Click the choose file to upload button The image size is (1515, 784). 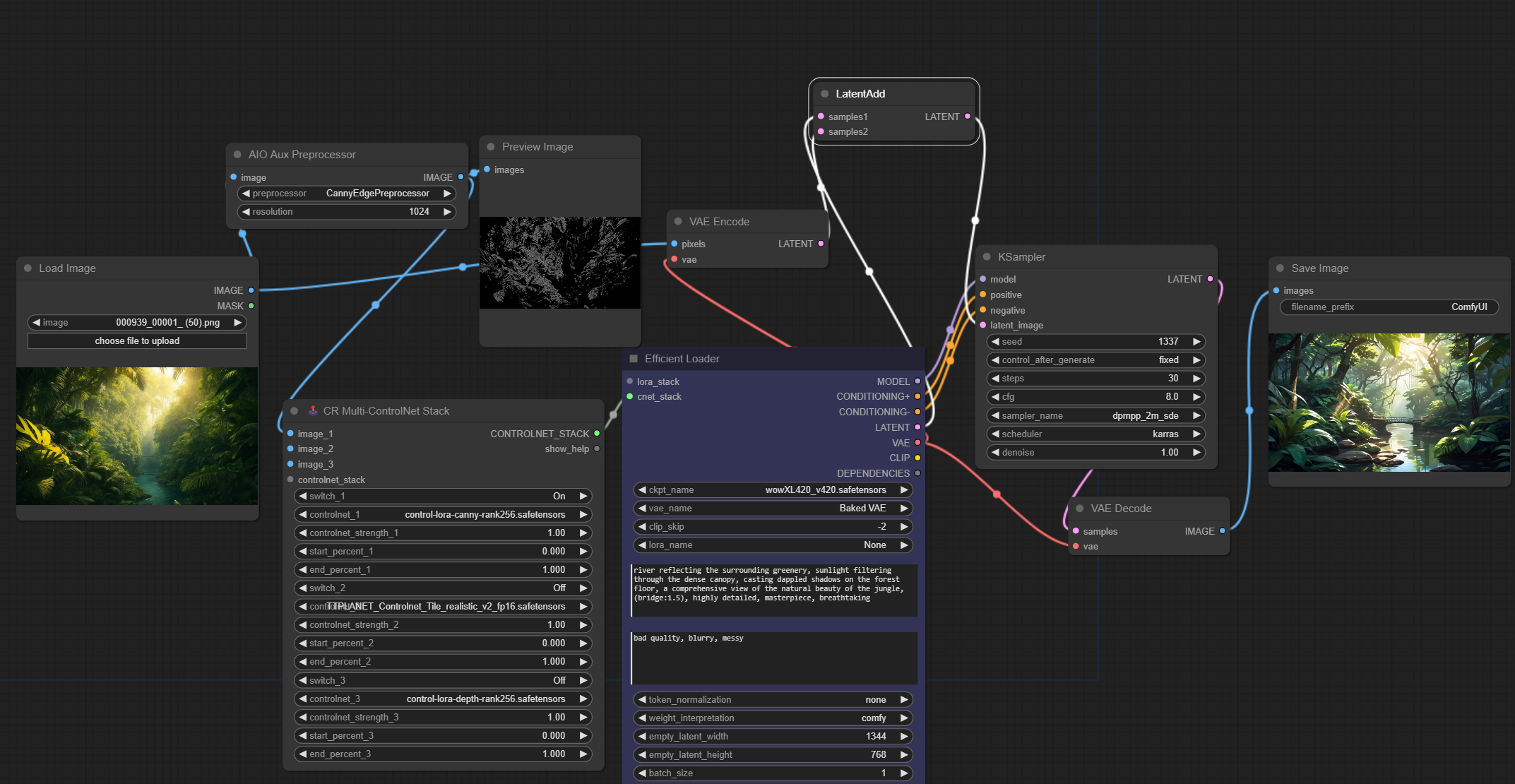[137, 341]
